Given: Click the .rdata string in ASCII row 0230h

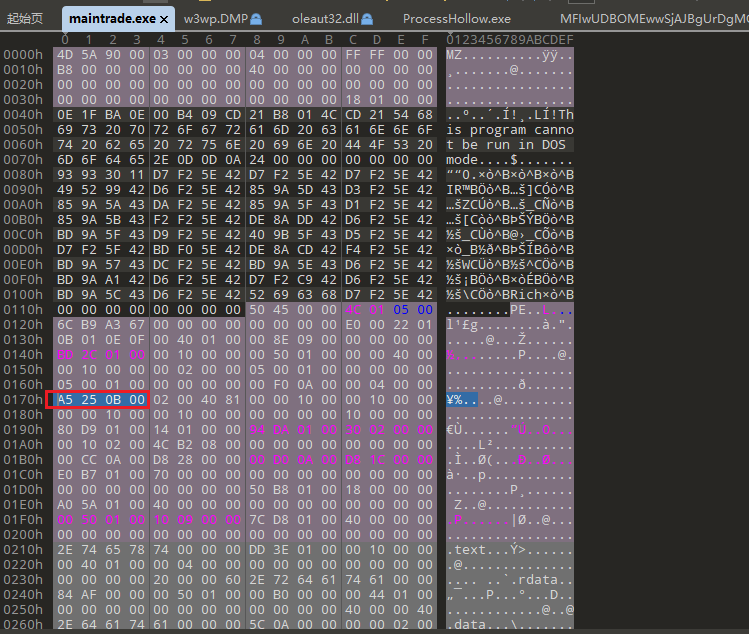Looking at the screenshot, I should tap(534, 580).
